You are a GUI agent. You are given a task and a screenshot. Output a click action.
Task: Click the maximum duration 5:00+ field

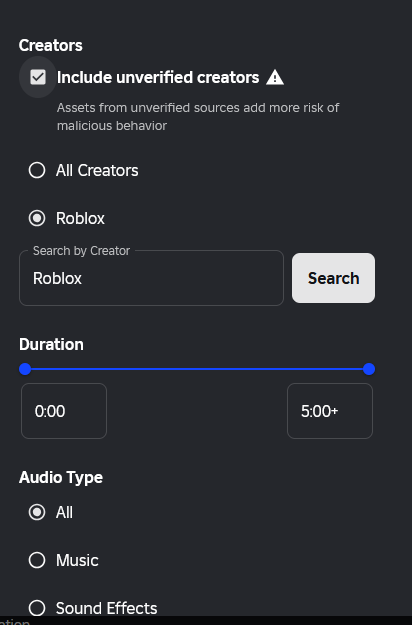[x=330, y=411]
